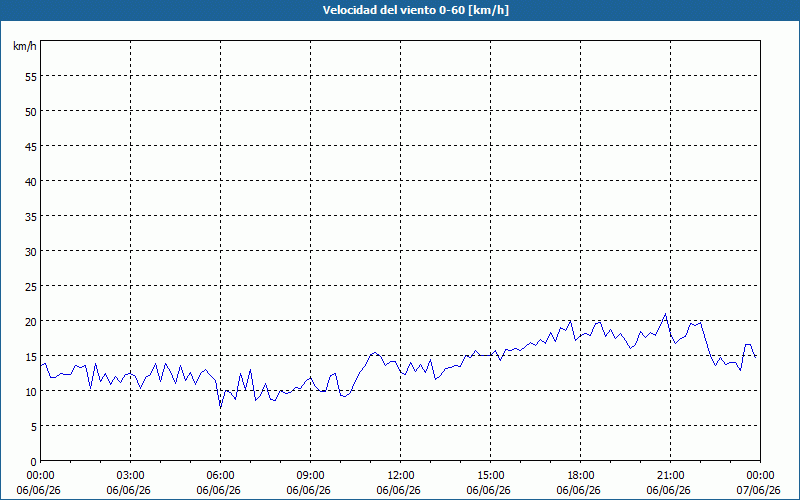Click the "06/06/26" date below 18:00
Viewport: 800px width, 500px height.
pyautogui.click(x=579, y=490)
